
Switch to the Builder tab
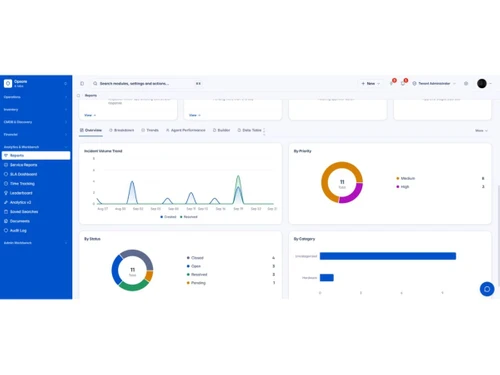click(x=221, y=130)
